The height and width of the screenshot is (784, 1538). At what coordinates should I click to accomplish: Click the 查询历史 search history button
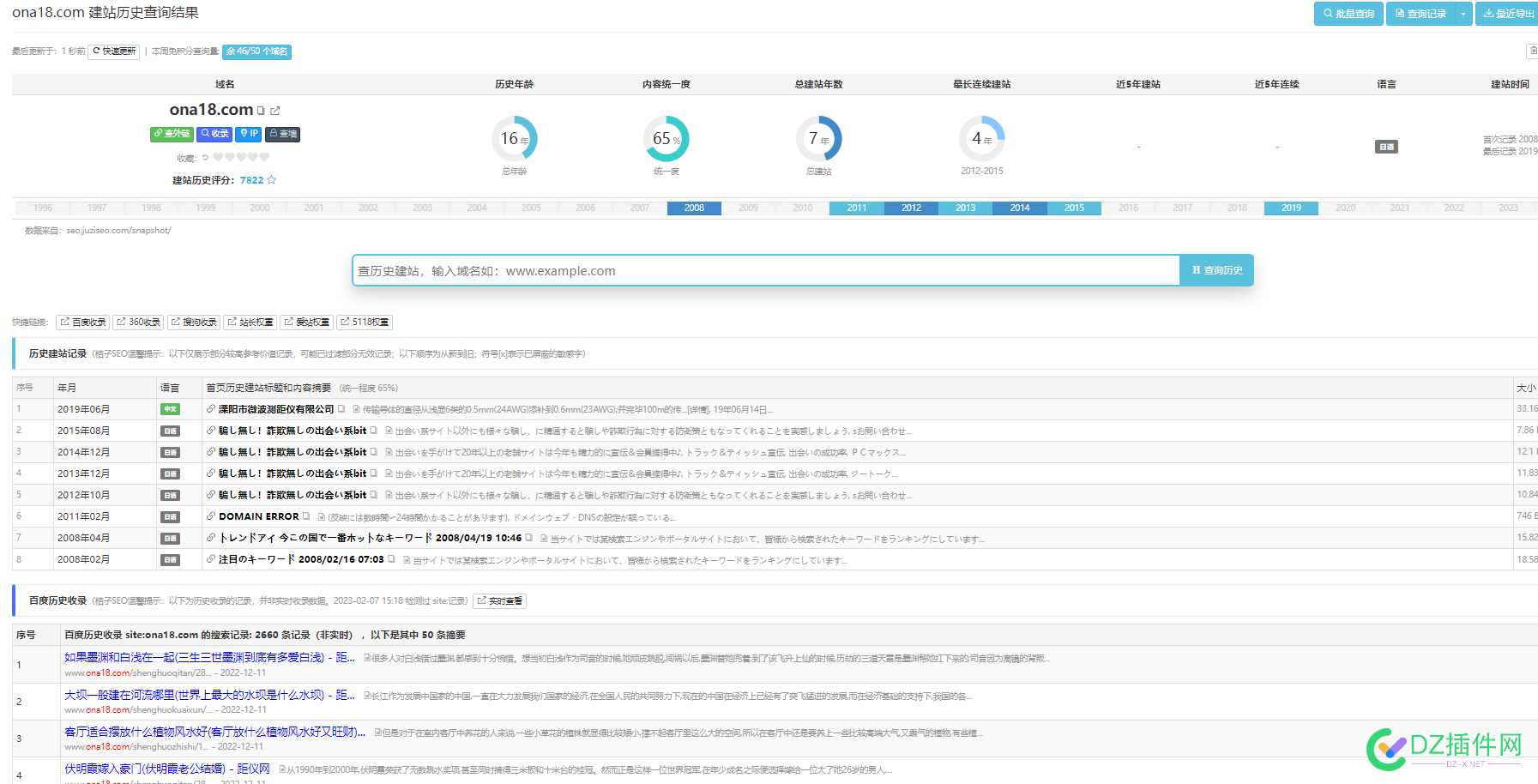[x=1217, y=271]
